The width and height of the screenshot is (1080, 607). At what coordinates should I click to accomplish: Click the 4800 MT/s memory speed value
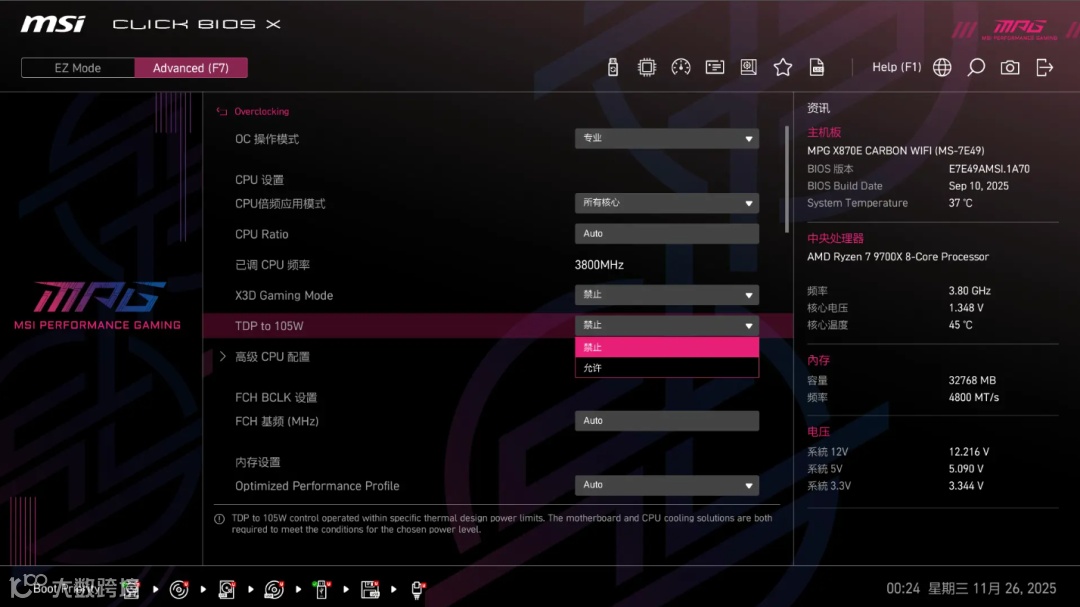[973, 398]
